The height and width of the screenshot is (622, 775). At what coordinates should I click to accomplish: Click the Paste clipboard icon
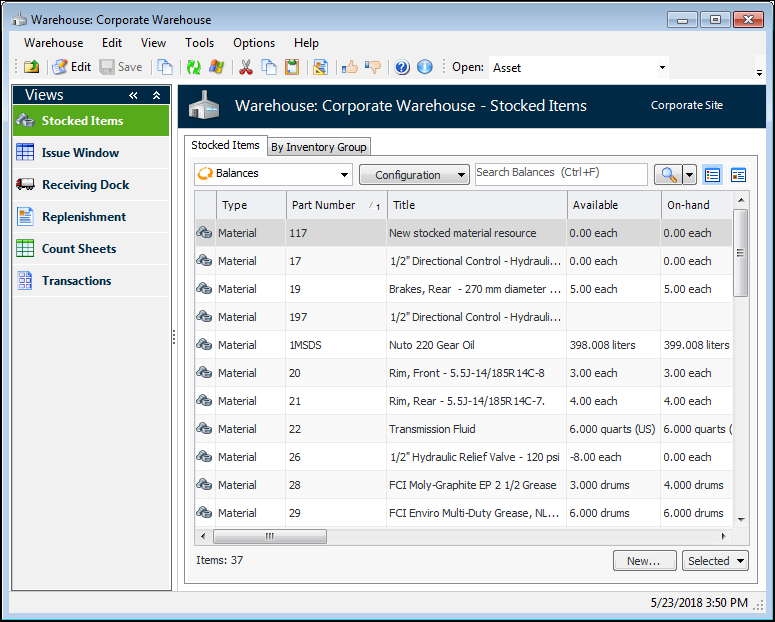coord(292,67)
